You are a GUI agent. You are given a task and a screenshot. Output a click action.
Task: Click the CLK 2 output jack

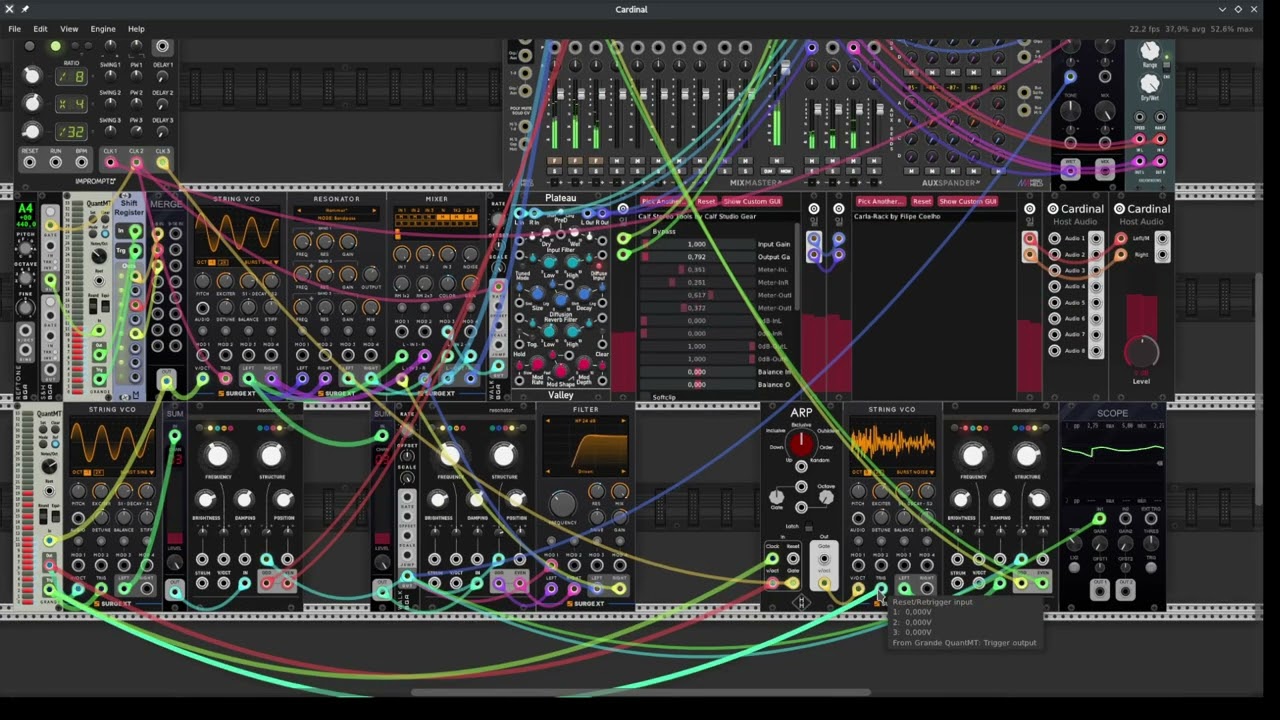pos(136,162)
